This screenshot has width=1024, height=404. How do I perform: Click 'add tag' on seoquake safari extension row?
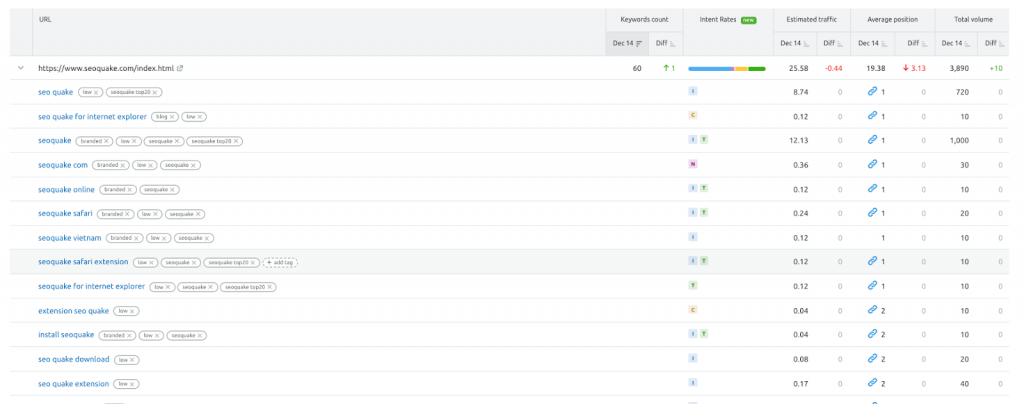tap(280, 262)
